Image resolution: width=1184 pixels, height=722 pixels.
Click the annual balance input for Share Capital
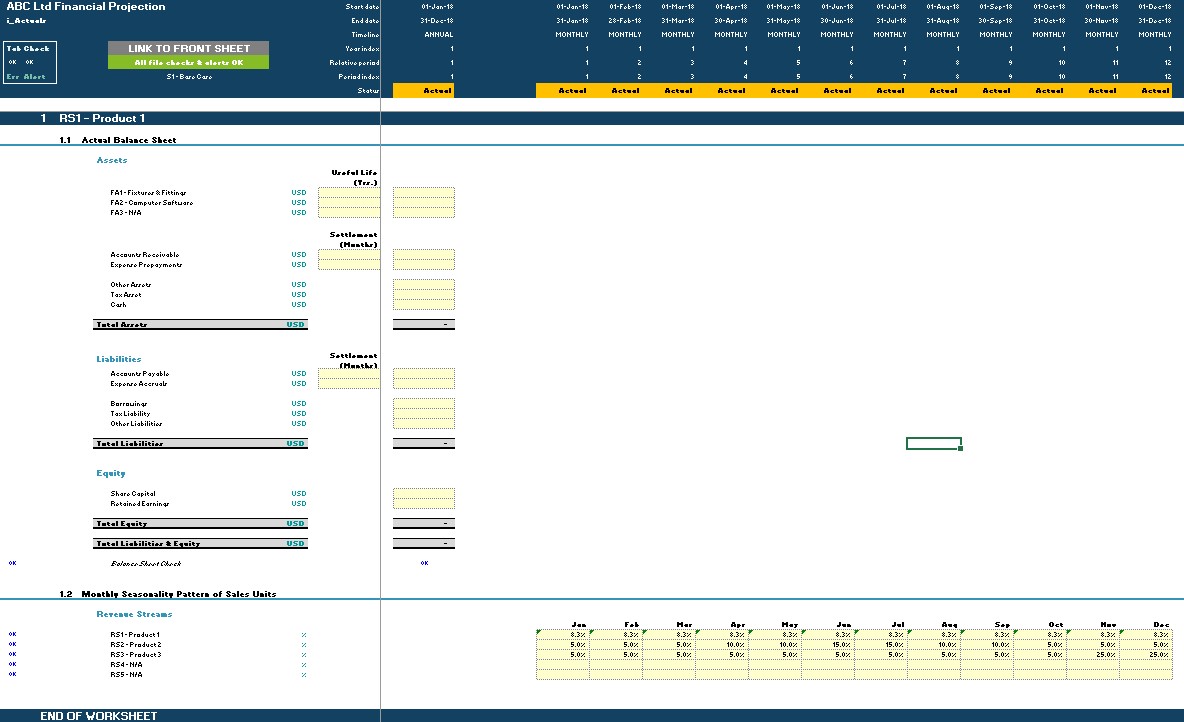pyautogui.click(x=424, y=494)
